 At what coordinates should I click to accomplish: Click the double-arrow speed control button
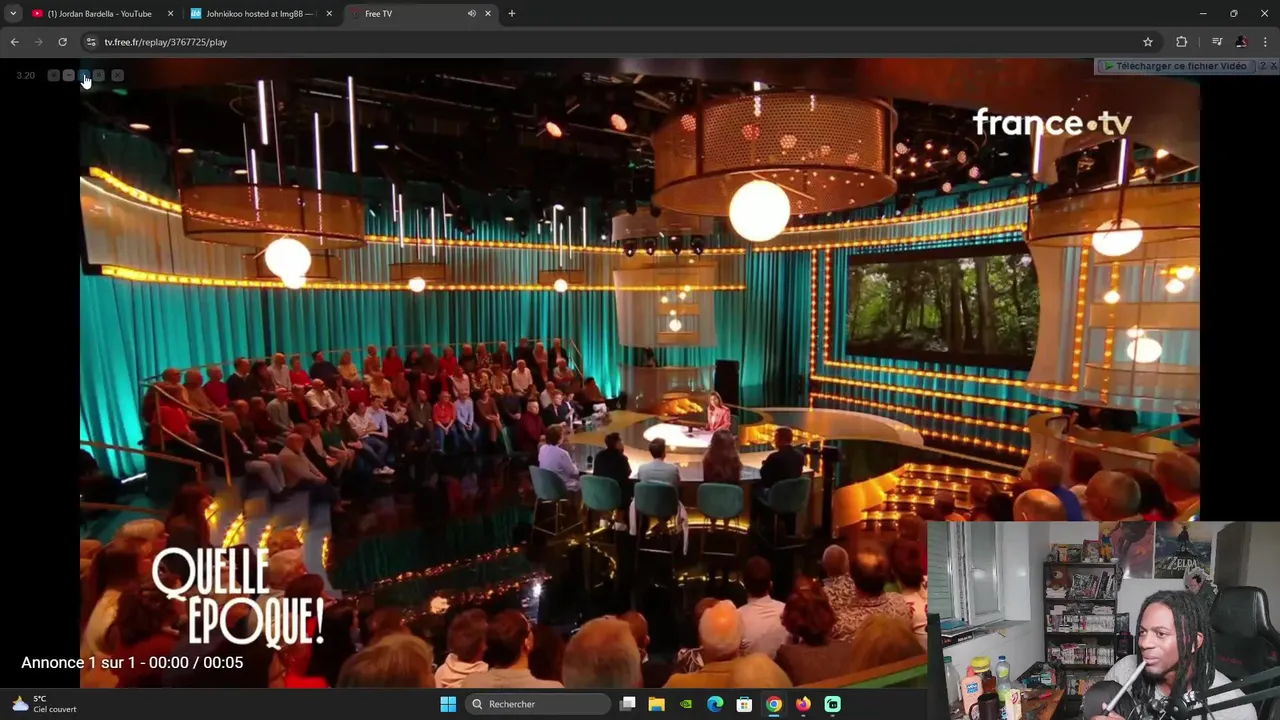[x=99, y=75]
